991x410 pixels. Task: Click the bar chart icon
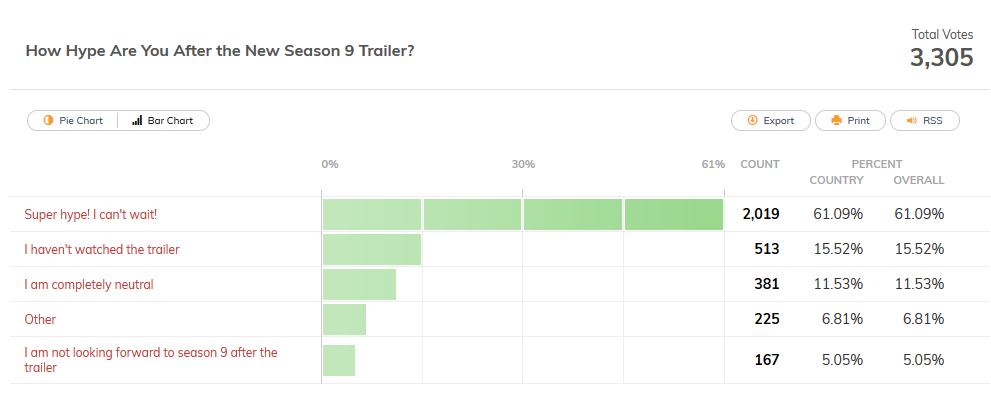coord(137,121)
